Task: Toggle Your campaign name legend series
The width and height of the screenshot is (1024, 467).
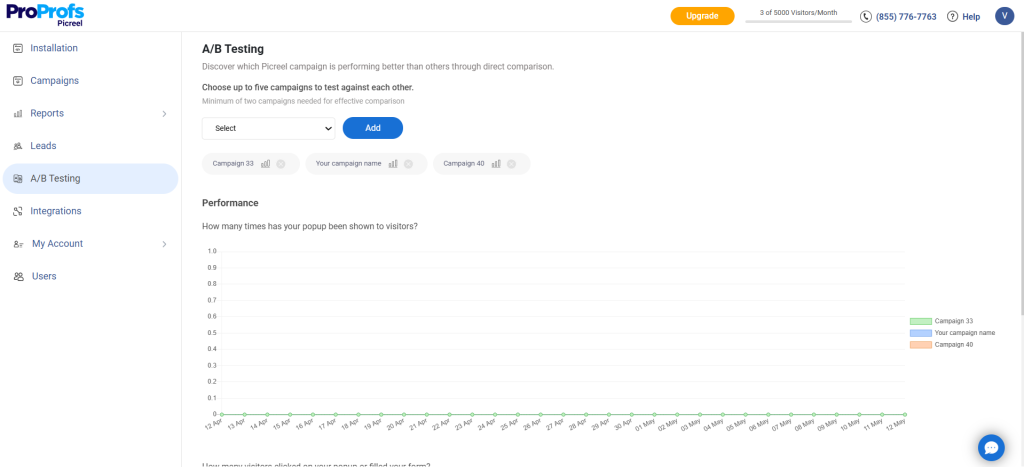Action: [920, 333]
